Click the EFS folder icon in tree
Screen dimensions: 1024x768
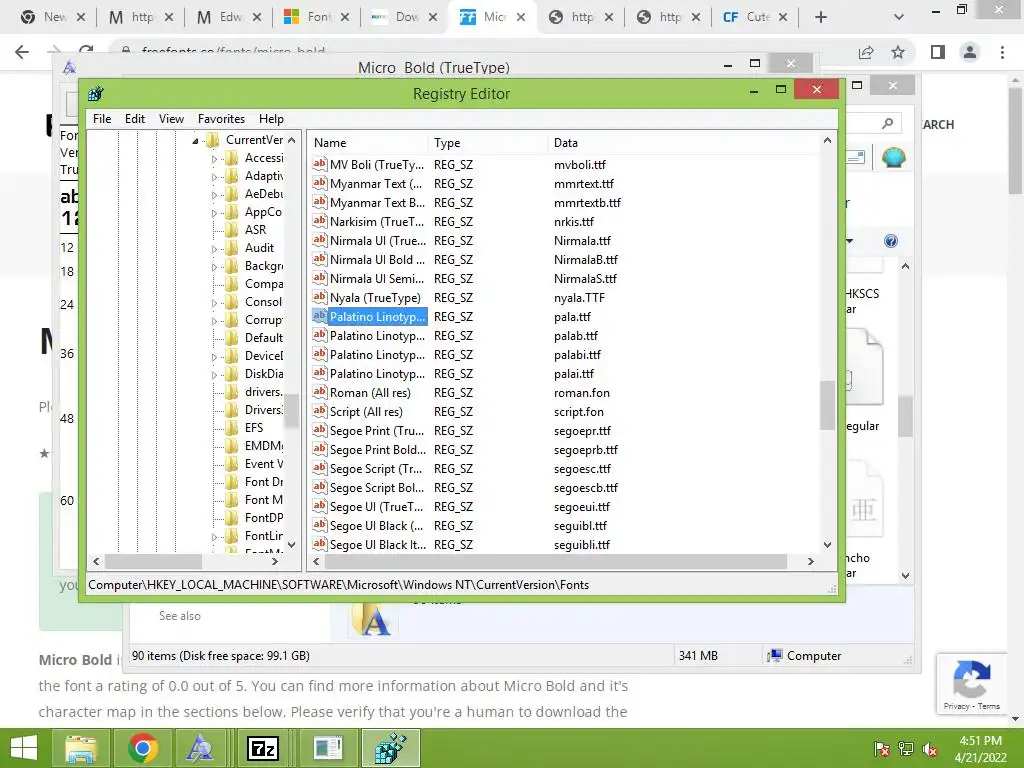click(231, 428)
